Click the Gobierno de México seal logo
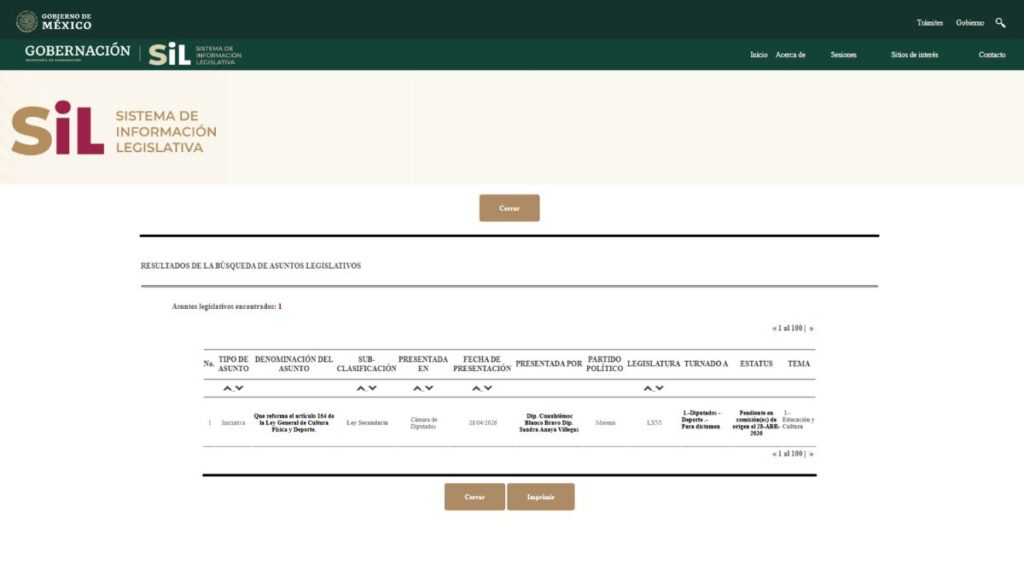 27,22
